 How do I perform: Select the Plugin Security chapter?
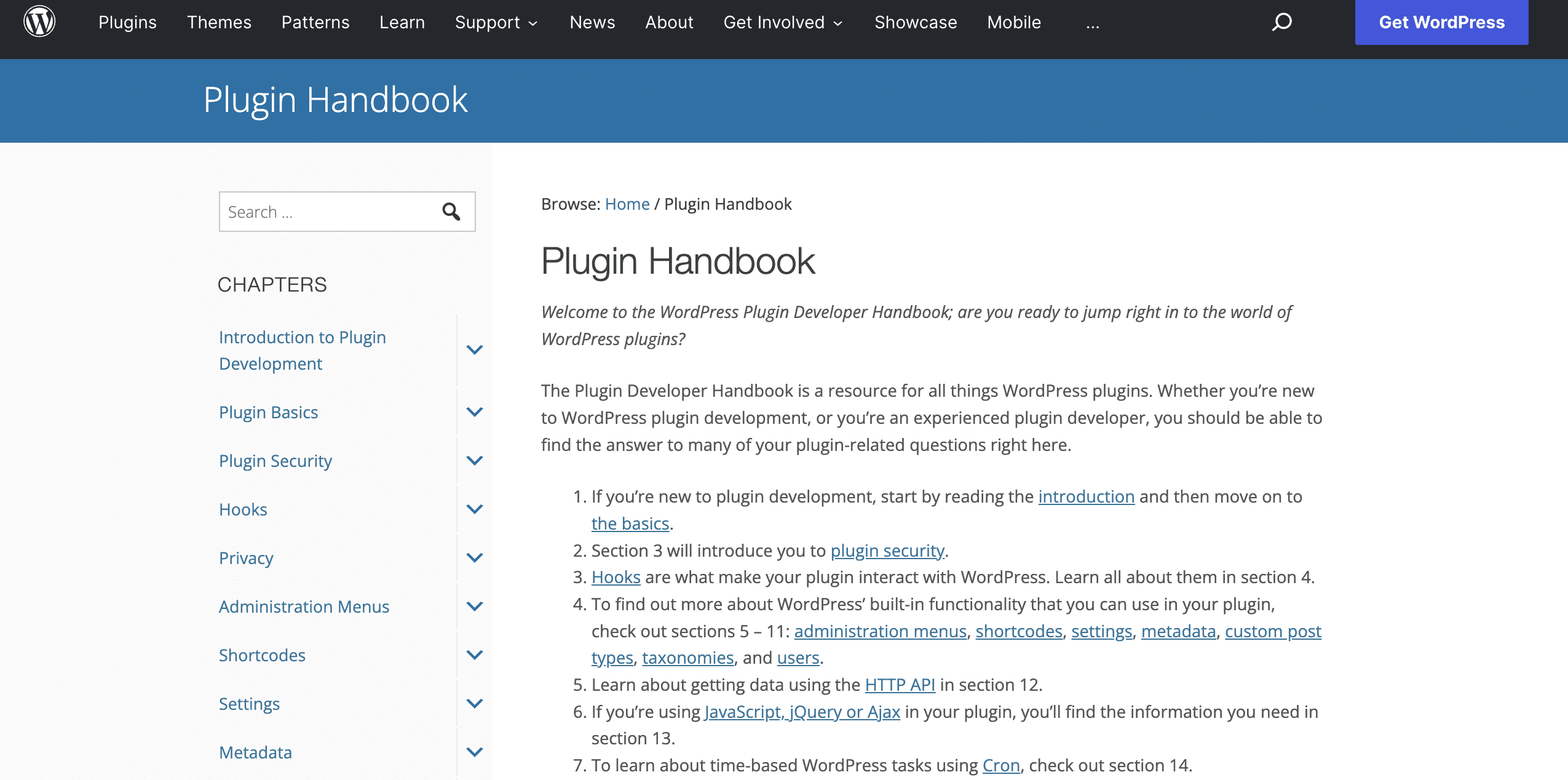point(275,460)
